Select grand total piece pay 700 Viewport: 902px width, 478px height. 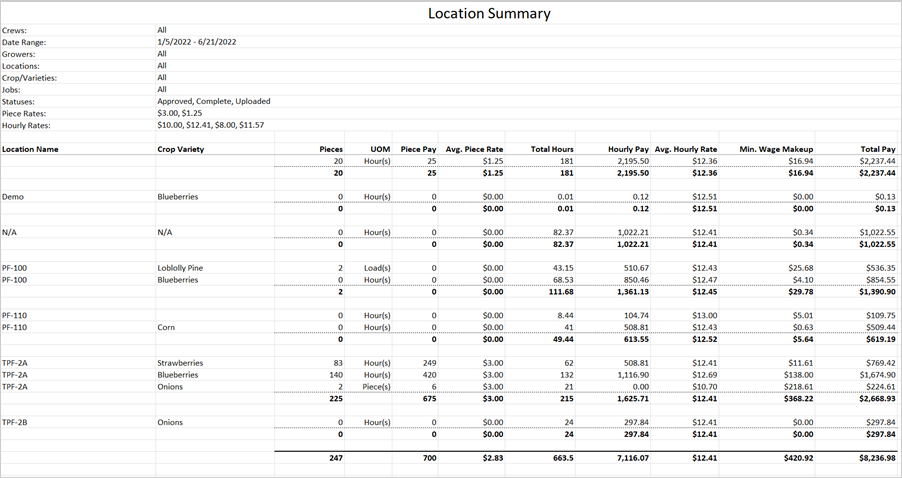[x=429, y=458]
